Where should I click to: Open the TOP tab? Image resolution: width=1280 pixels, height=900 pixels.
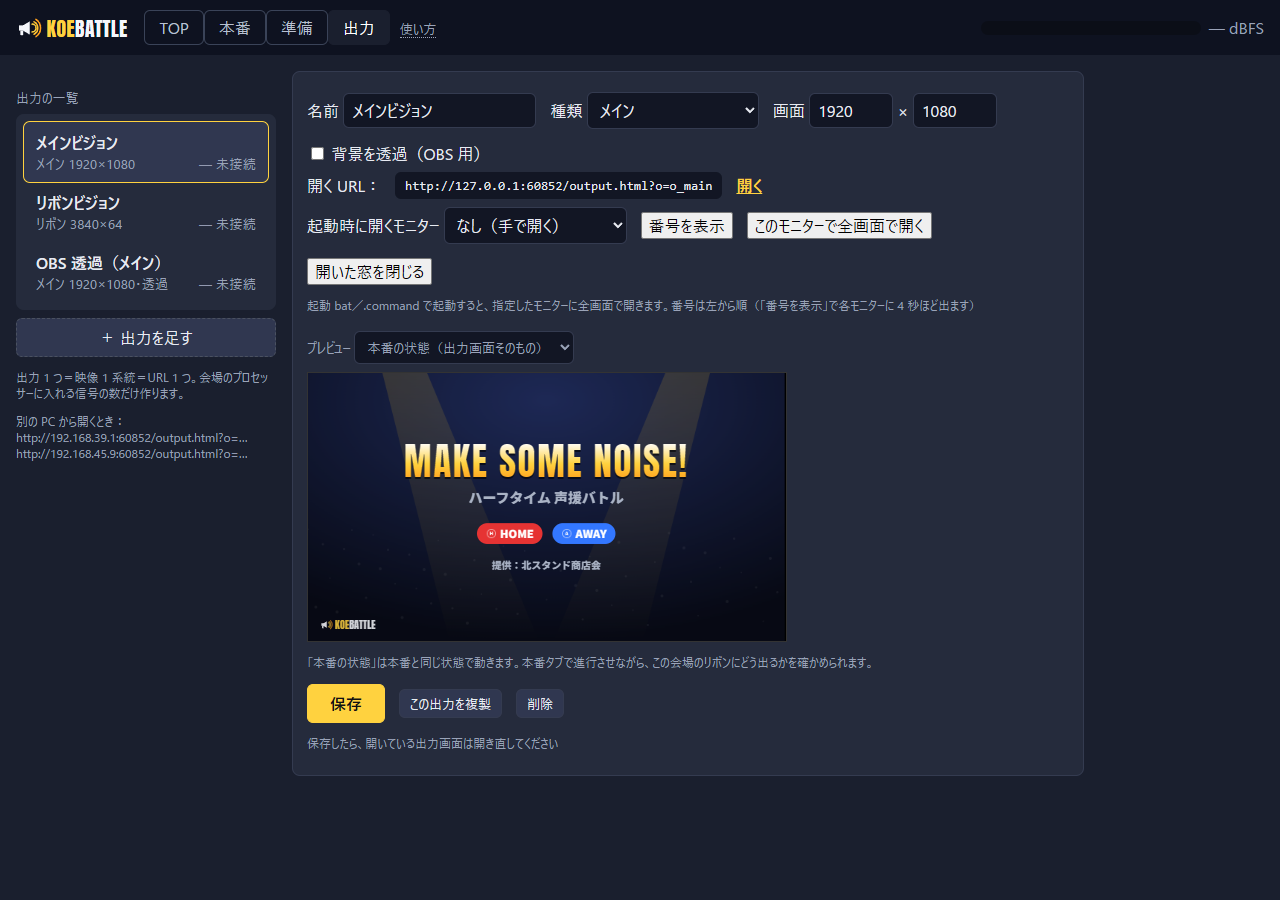pos(174,28)
